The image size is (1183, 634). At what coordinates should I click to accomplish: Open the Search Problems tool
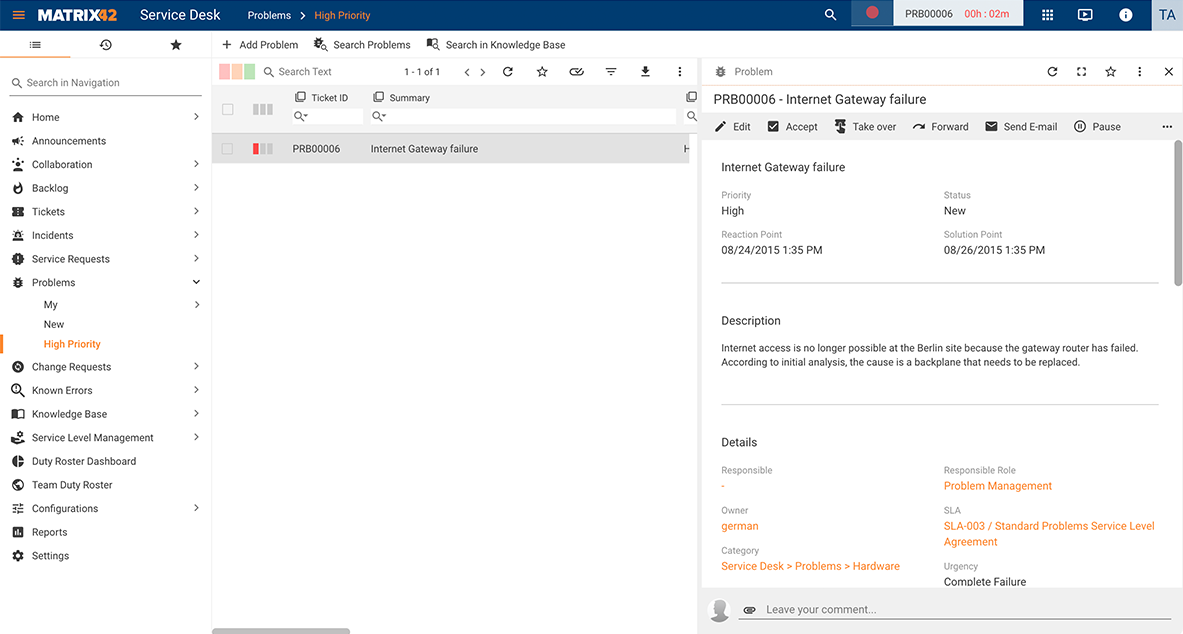click(x=362, y=44)
